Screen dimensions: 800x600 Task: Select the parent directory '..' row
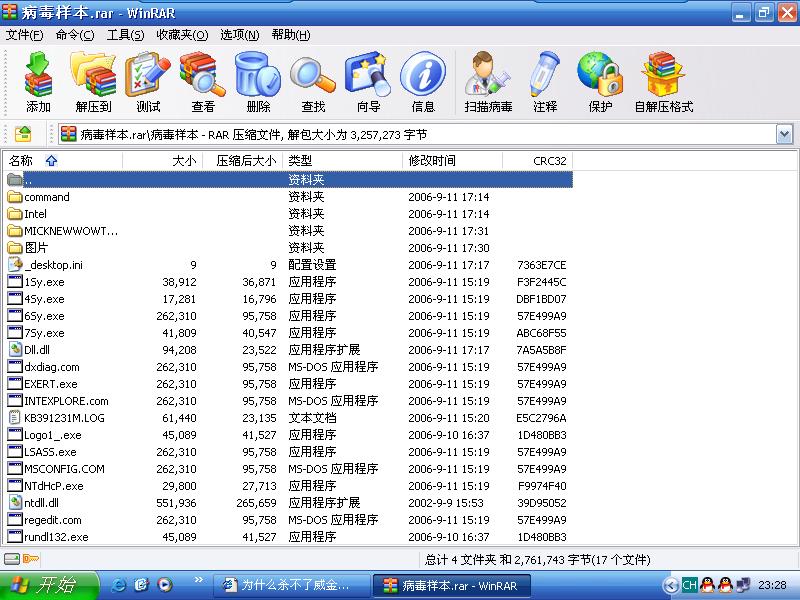point(289,180)
